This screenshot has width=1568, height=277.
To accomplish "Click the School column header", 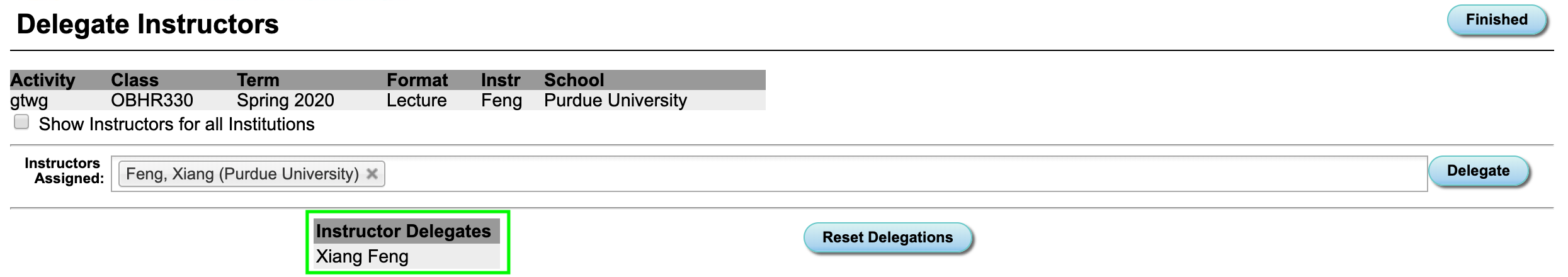I will [x=574, y=80].
